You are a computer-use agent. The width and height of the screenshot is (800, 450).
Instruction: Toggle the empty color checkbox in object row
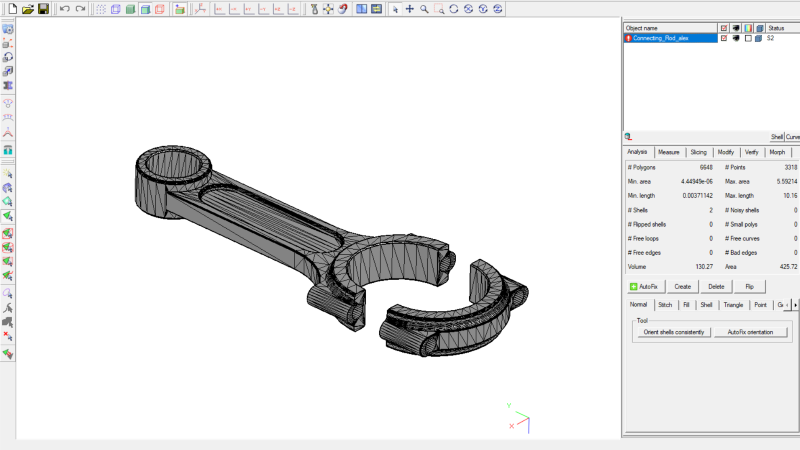pos(747,38)
